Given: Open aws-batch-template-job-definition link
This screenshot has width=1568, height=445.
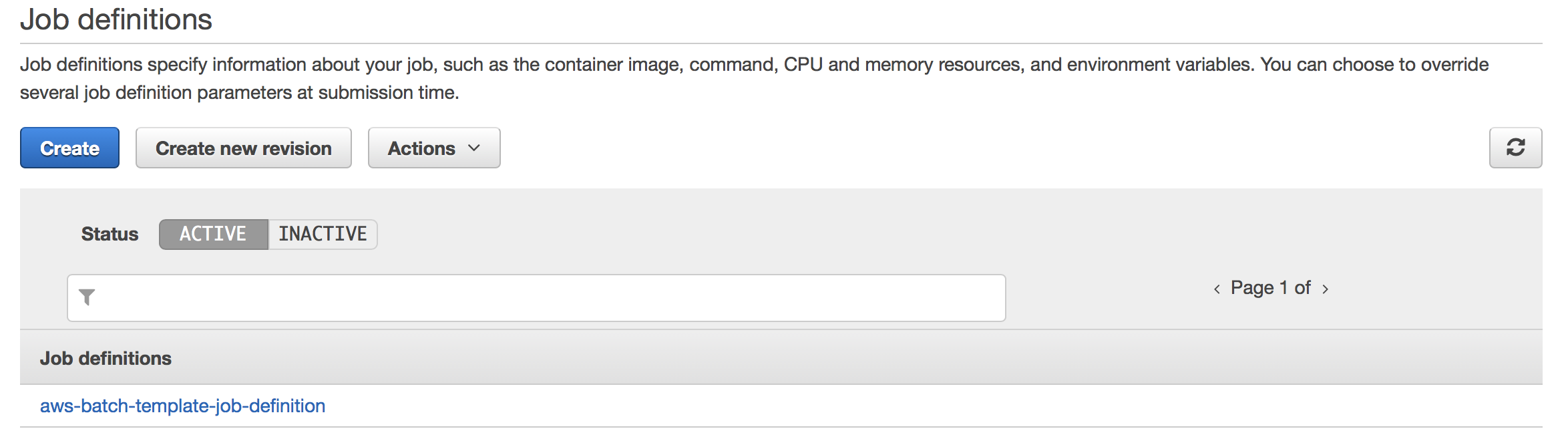Looking at the screenshot, I should click(x=182, y=406).
